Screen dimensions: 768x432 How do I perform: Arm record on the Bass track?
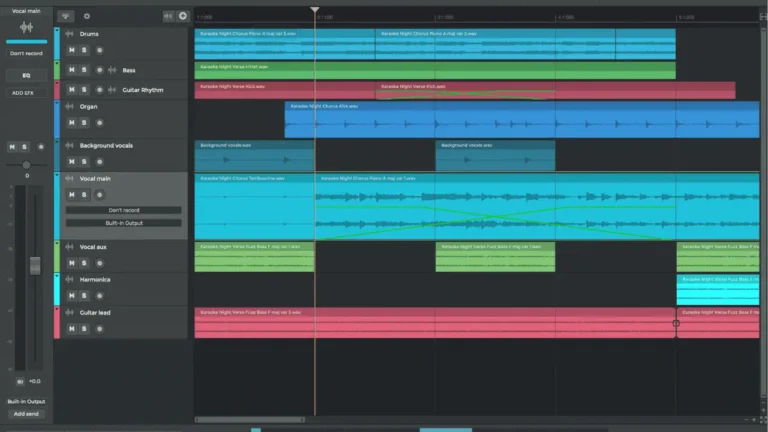(x=99, y=70)
